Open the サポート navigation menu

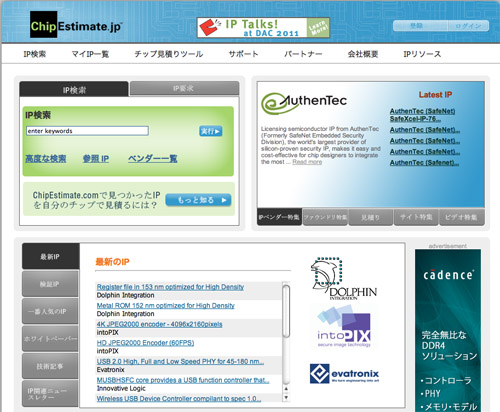pos(243,54)
